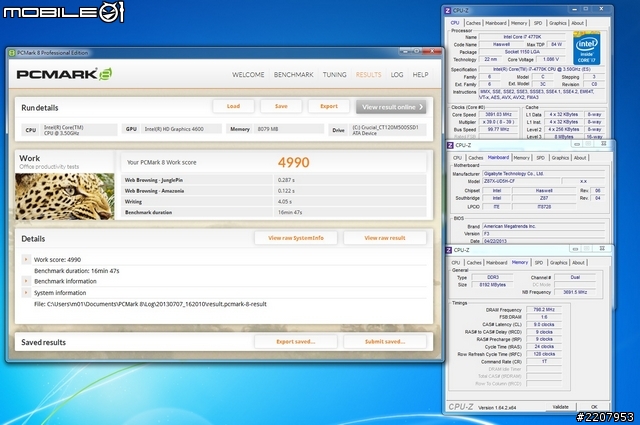The height and width of the screenshot is (425, 640).
Task: Click the Z87X-UD5H-CF model field
Action: click(520, 181)
